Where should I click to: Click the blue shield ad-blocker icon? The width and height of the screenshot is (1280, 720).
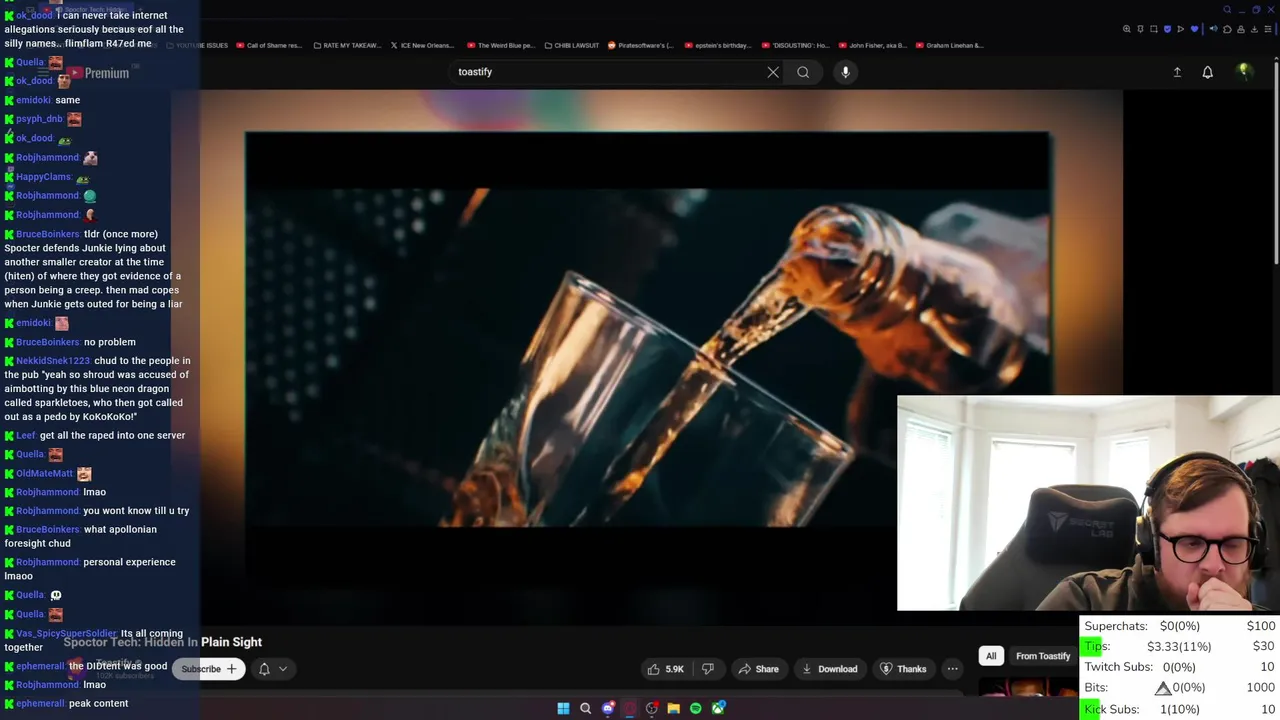pos(1167,29)
